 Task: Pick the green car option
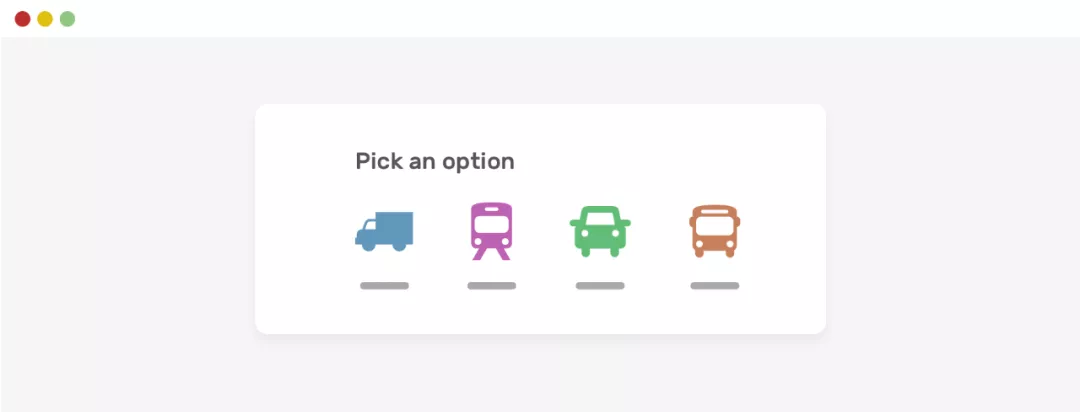tap(600, 231)
